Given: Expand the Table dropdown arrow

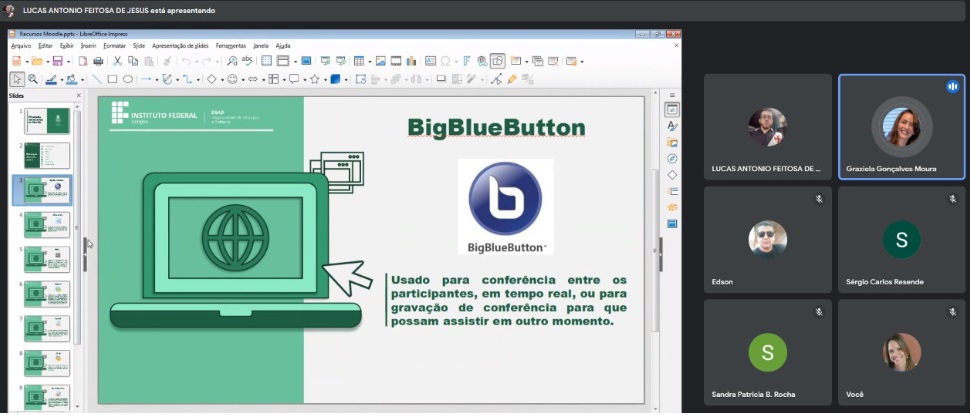Looking at the screenshot, I should point(370,61).
